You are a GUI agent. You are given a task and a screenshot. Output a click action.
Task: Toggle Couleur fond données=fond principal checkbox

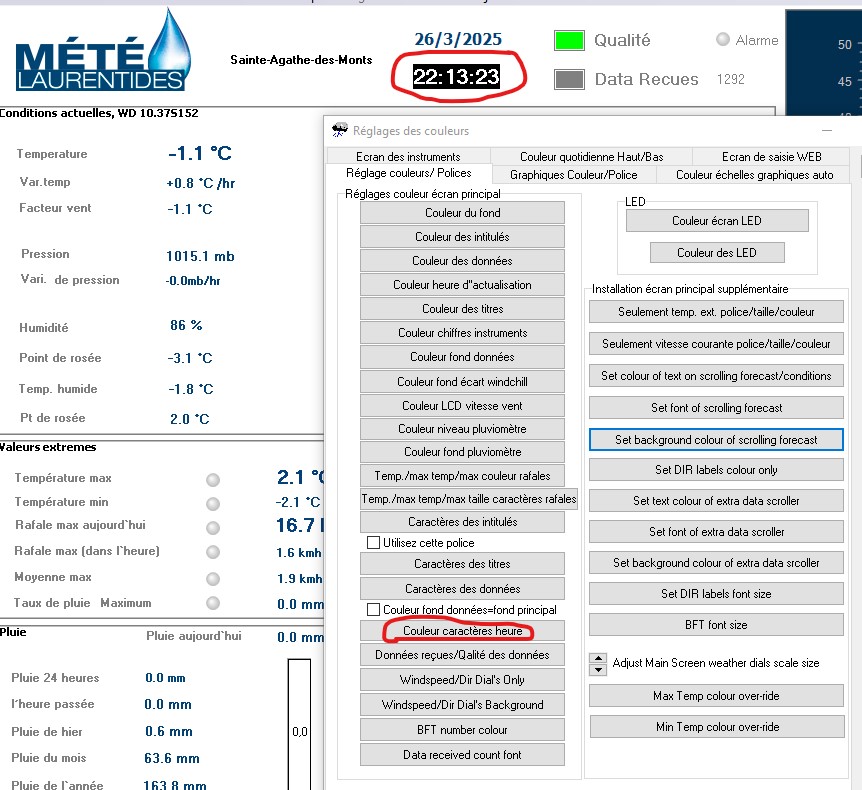(373, 610)
